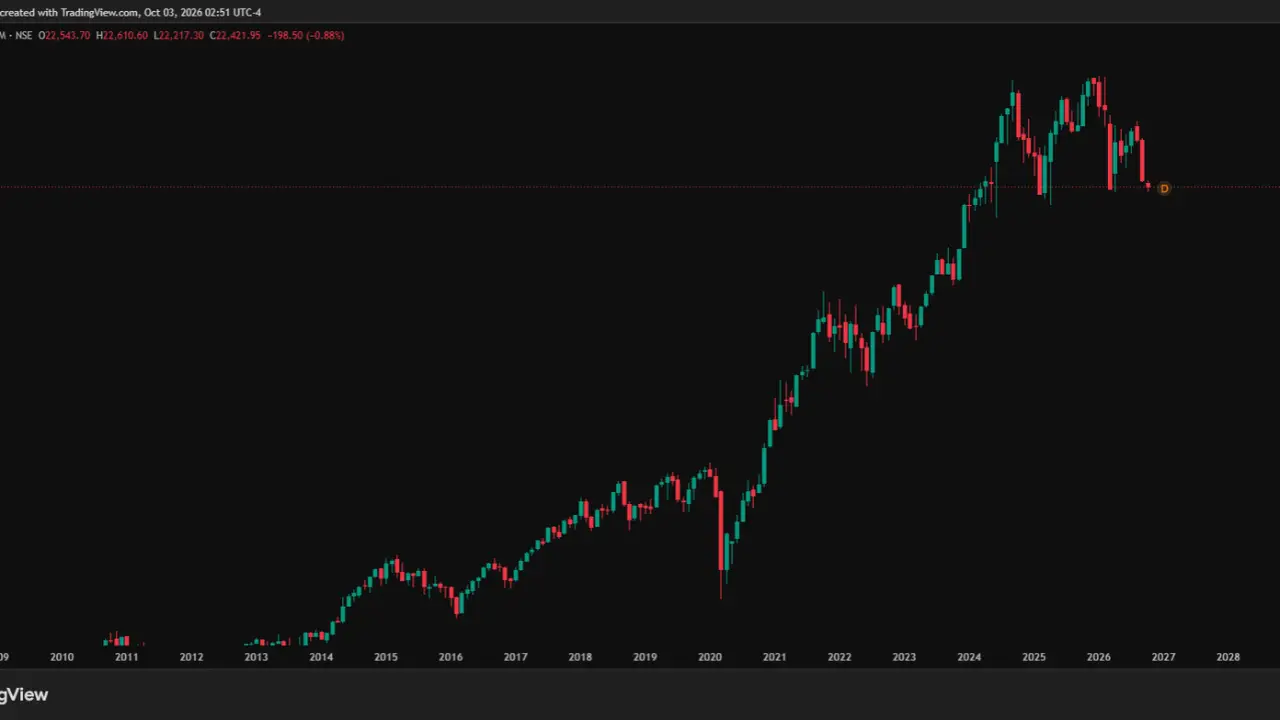Click the 2017 label on time axis

point(516,657)
